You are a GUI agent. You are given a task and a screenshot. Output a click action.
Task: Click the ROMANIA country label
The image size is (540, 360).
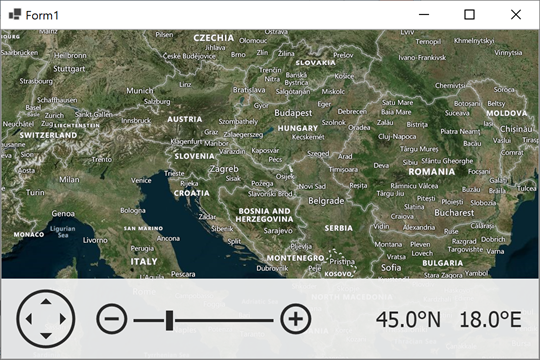[x=432, y=172]
